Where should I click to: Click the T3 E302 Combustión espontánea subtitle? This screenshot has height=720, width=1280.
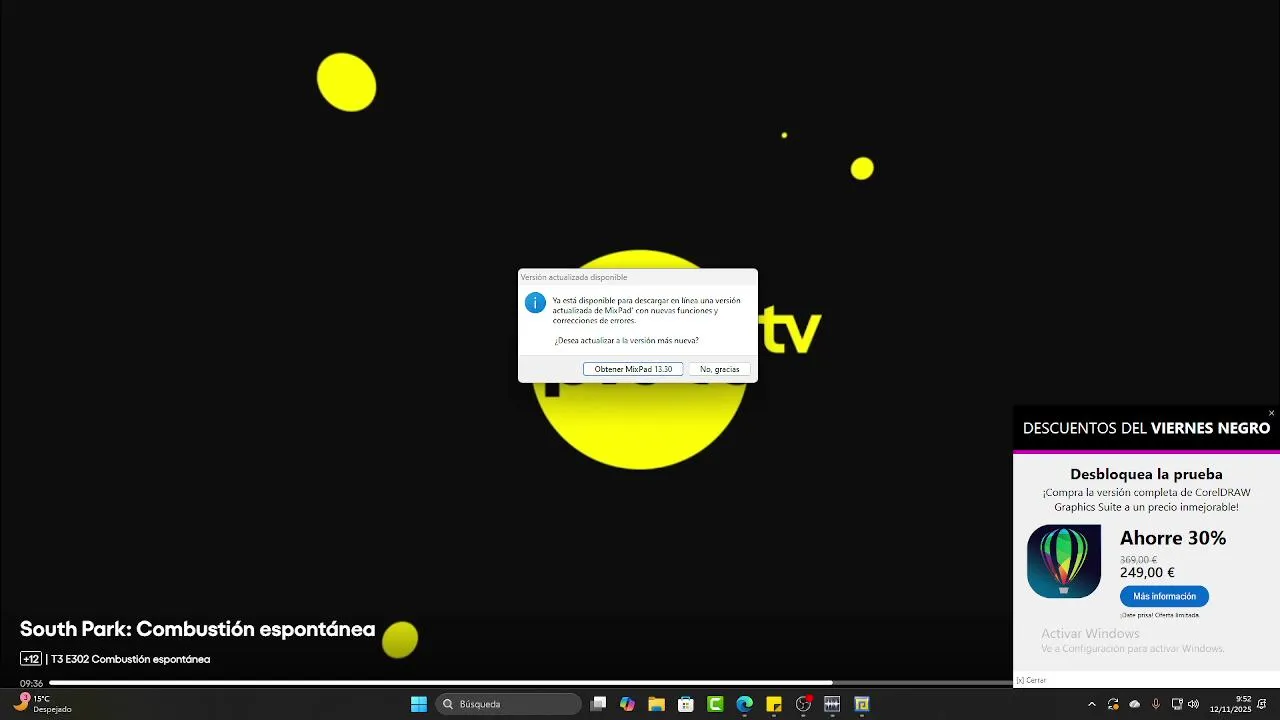tap(130, 659)
